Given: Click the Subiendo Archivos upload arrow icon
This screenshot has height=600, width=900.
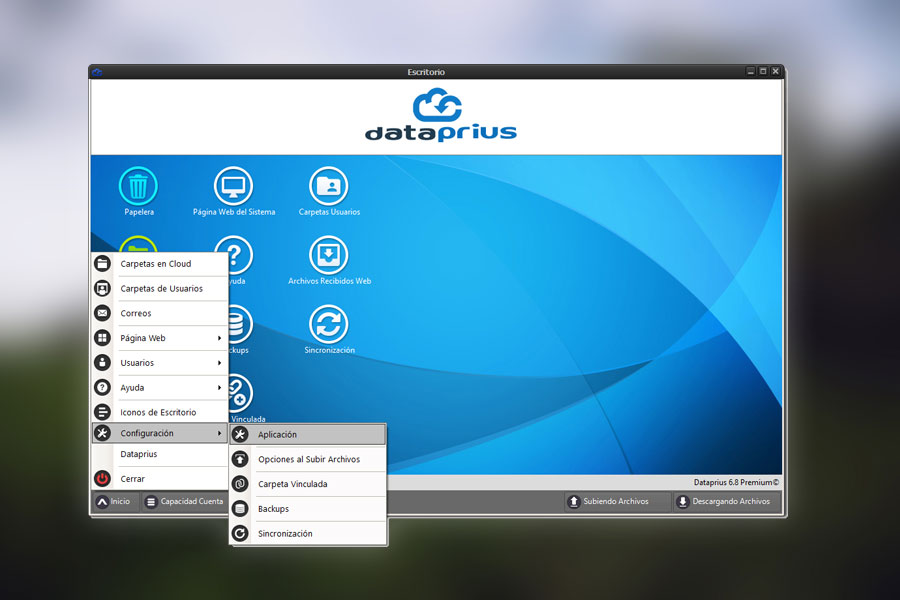Looking at the screenshot, I should click(573, 501).
